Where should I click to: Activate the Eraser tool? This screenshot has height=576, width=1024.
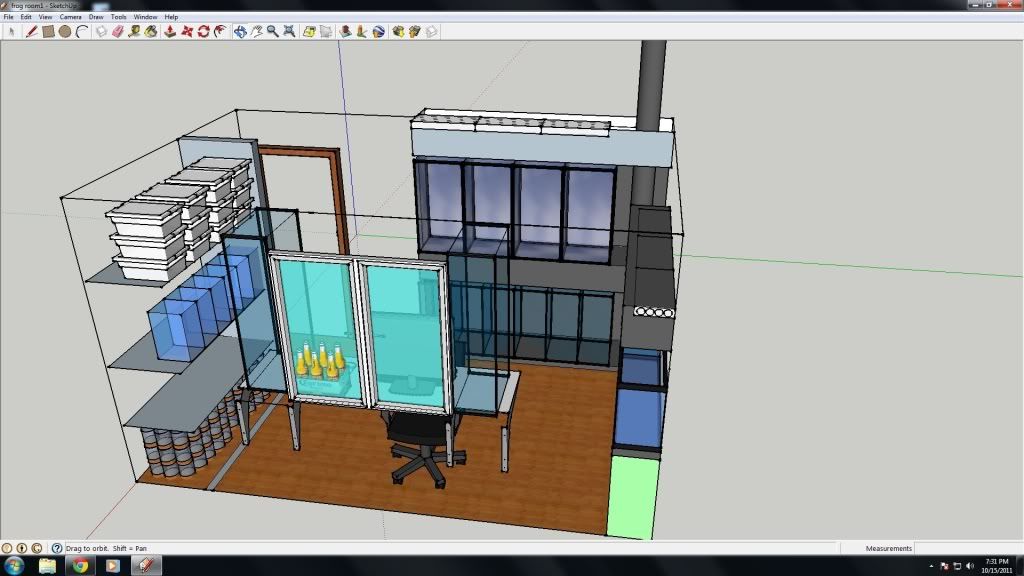pos(117,31)
